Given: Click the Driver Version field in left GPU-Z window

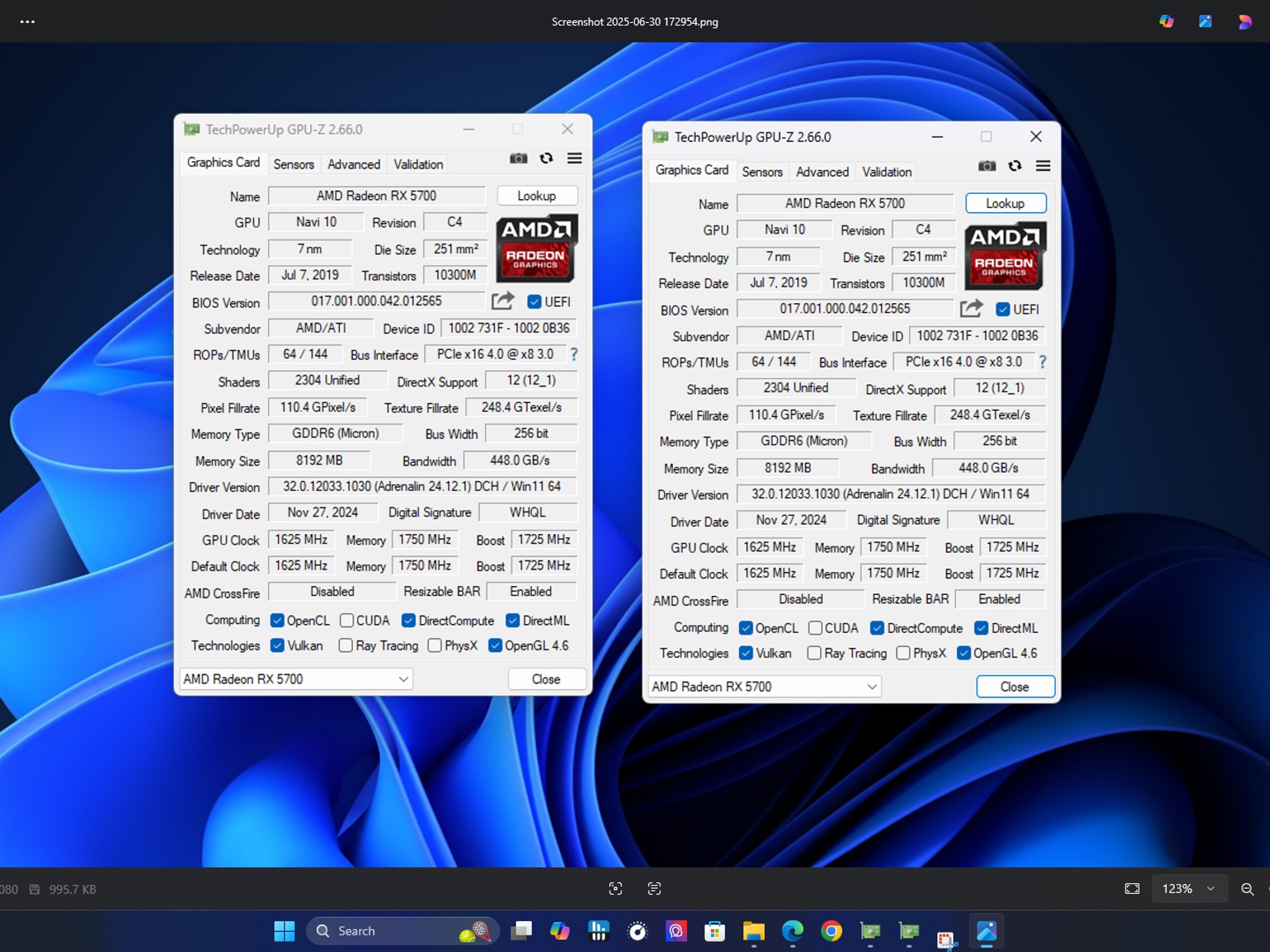Looking at the screenshot, I should click(x=422, y=487).
